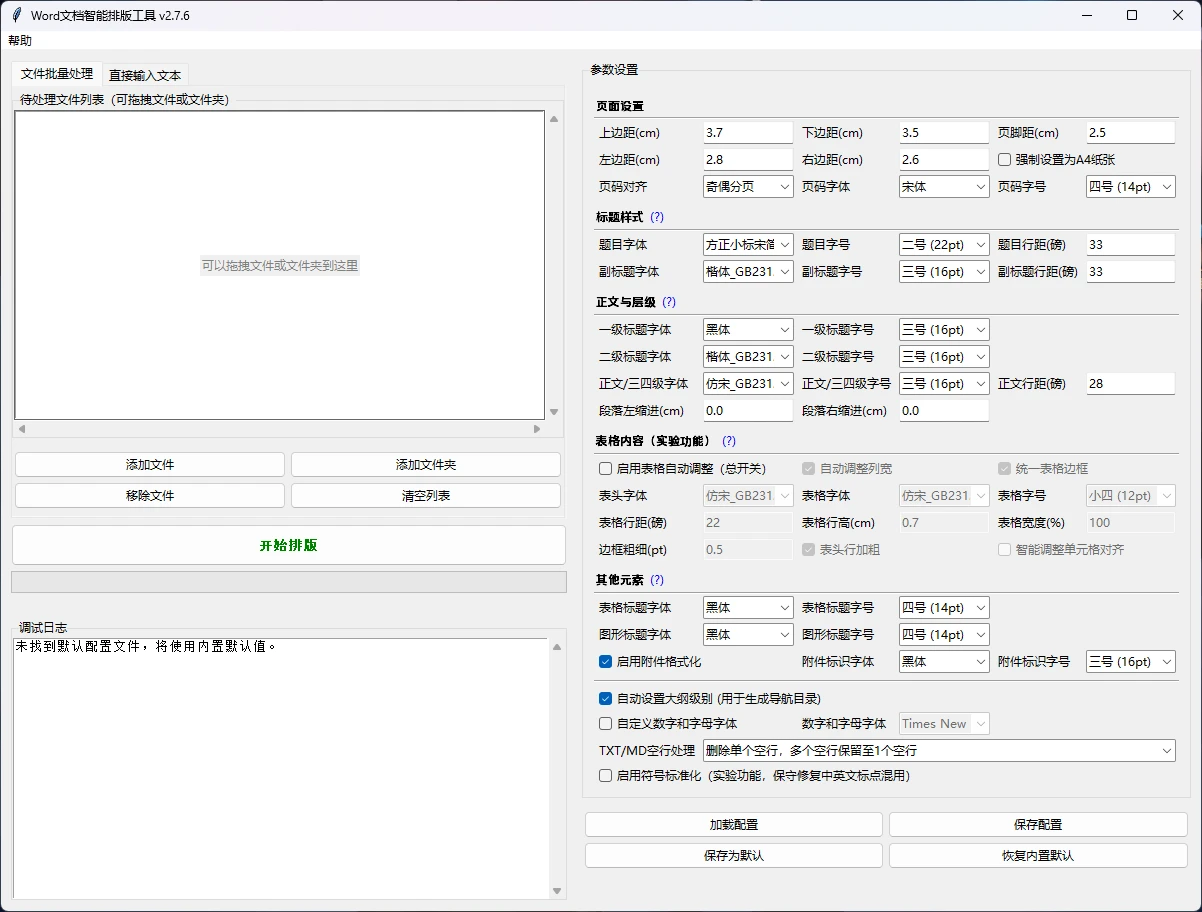Screen dimensions: 1202x912
Task: Click 左边距(cm) input field
Action: pos(748,159)
